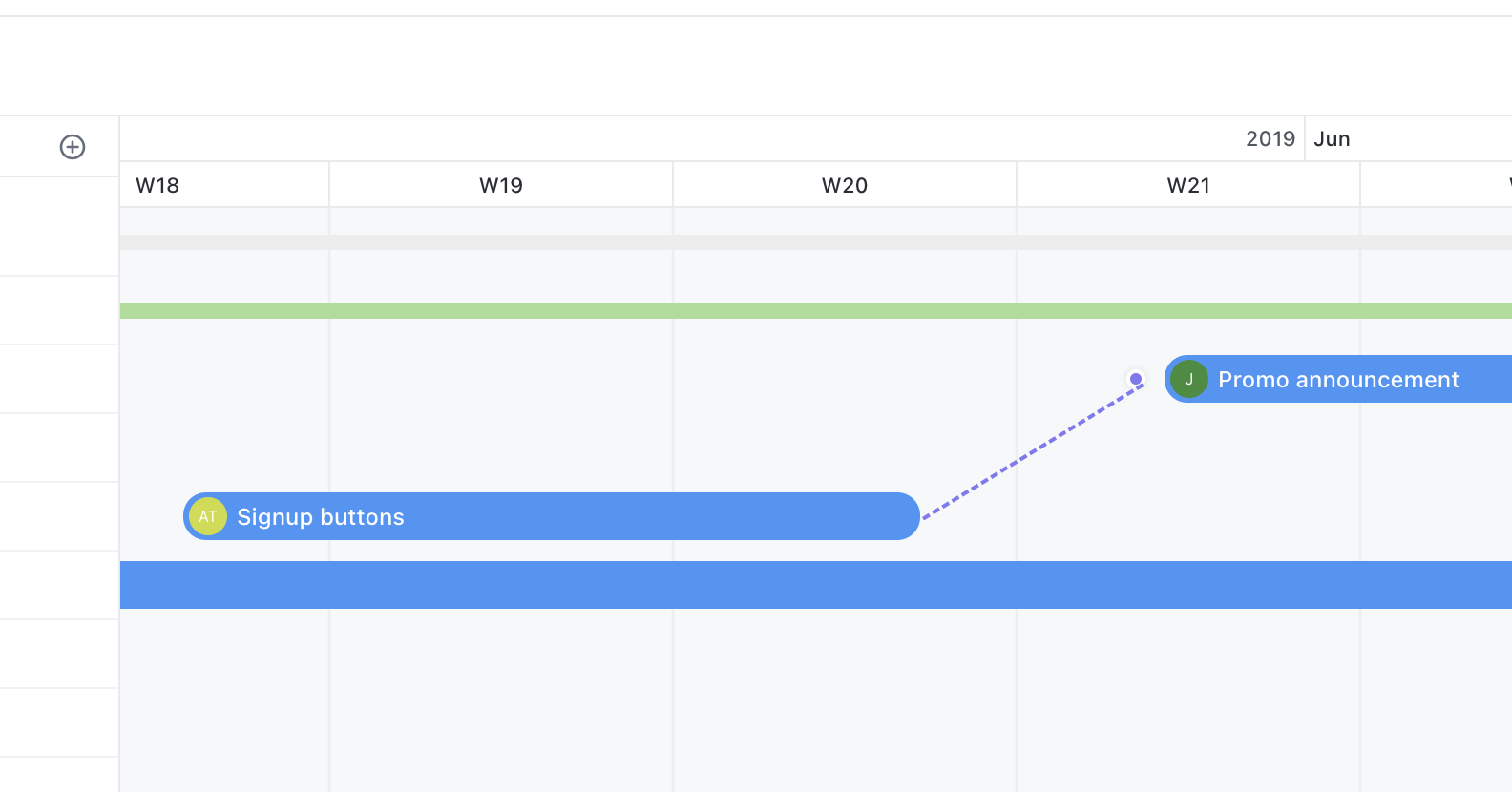This screenshot has height=792, width=1512.
Task: Click the plus circle add icon
Action: 73,147
